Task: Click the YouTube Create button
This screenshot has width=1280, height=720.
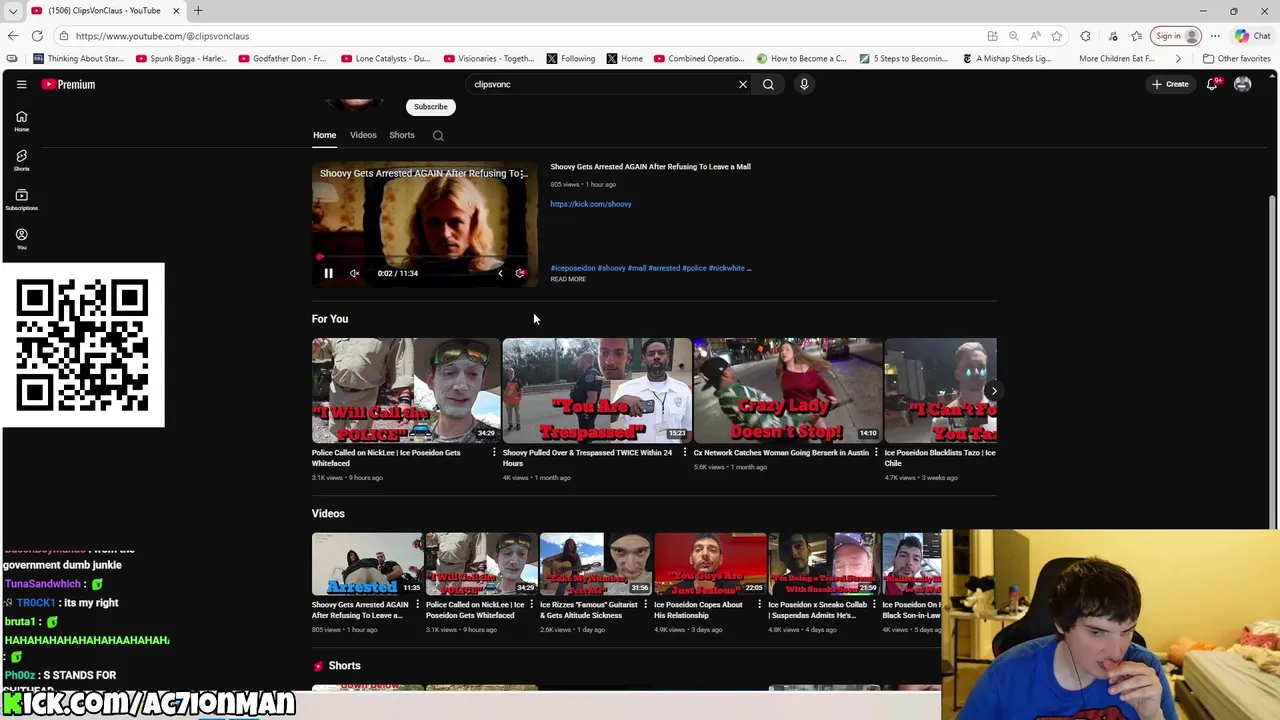Action: click(1170, 84)
